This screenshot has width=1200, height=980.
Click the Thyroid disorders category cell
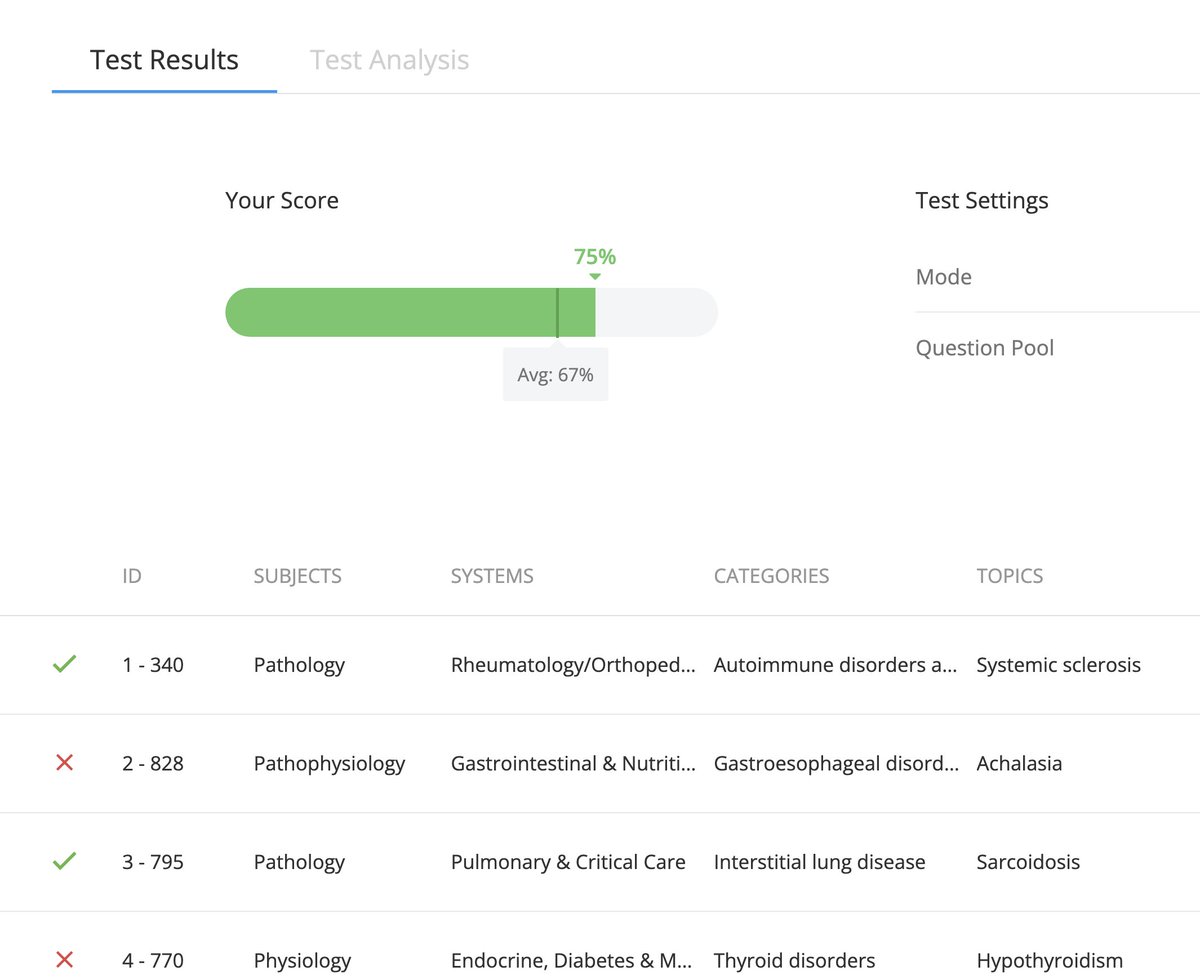pos(794,961)
